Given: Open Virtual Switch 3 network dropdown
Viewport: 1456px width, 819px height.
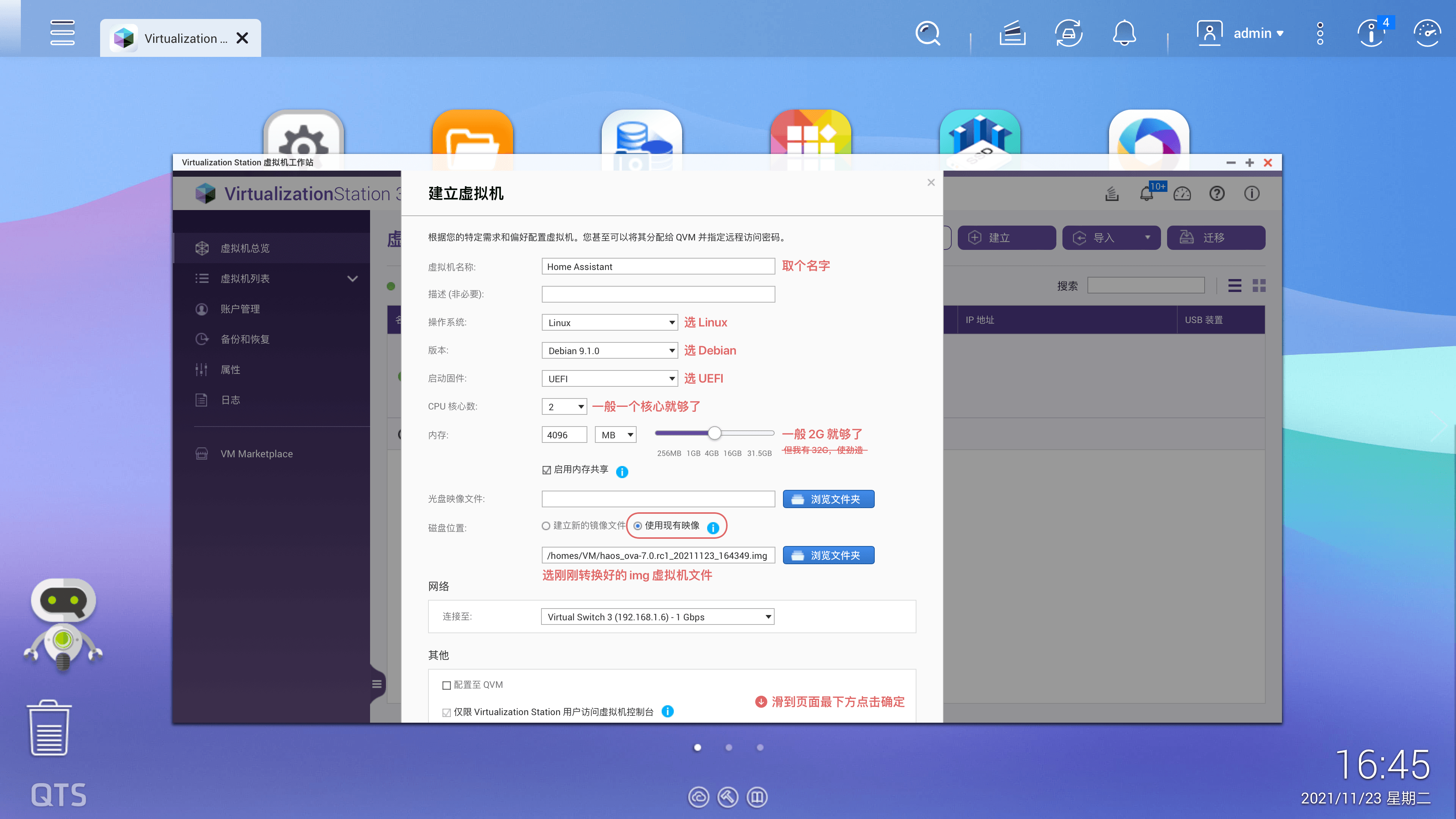Looking at the screenshot, I should (657, 617).
